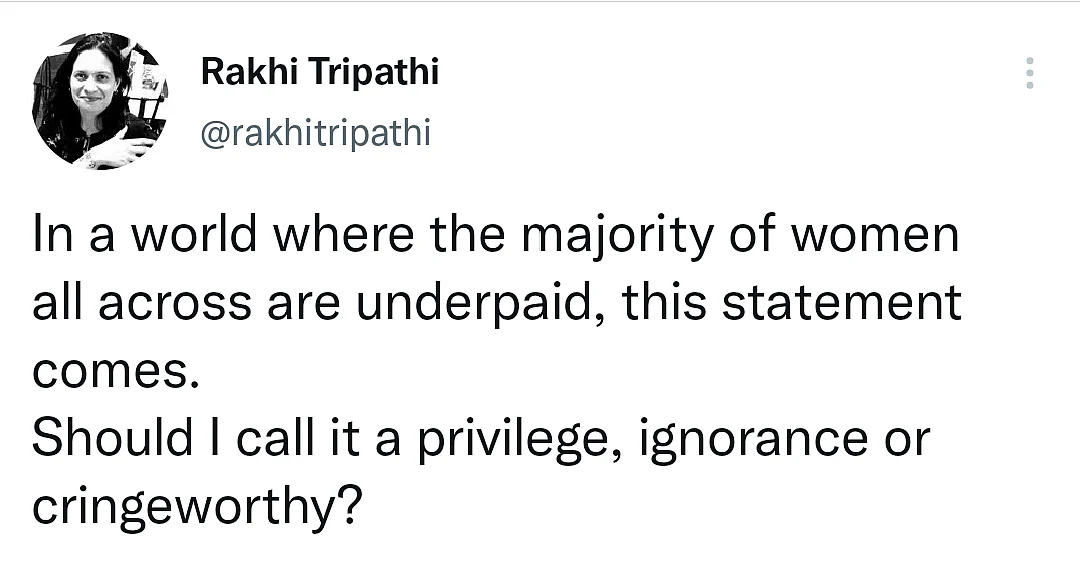Click the word 'Should' in the tweet
Image resolution: width=1080 pixels, height=561 pixels.
coord(112,438)
